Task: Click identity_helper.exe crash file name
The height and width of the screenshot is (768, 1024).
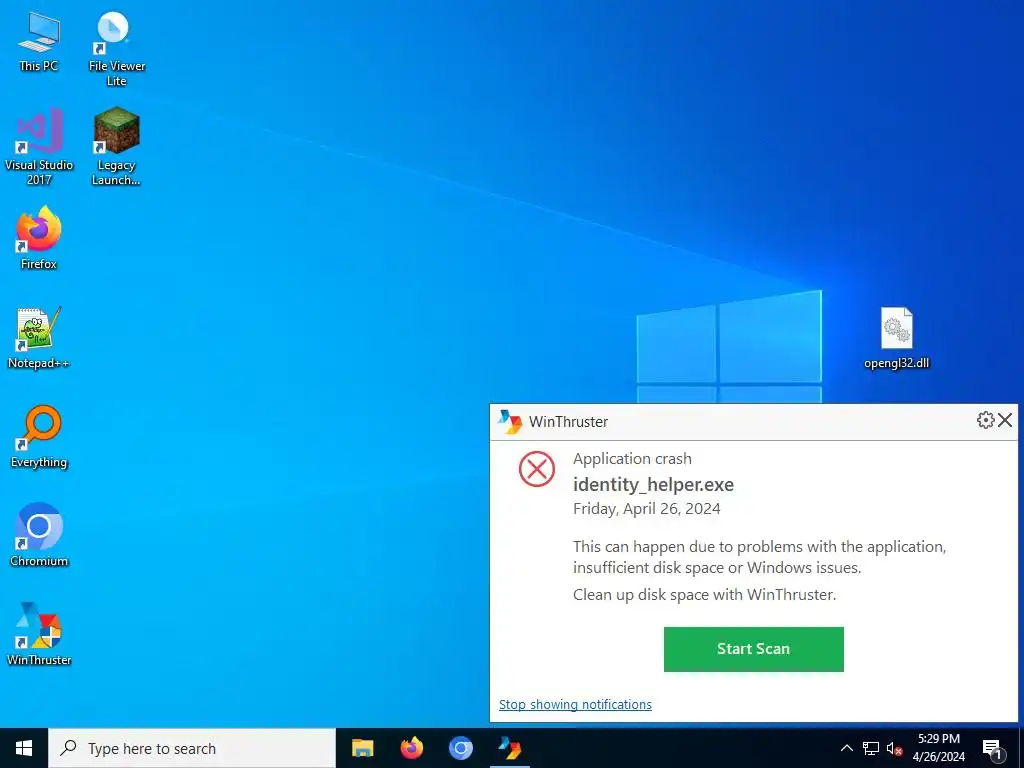Action: 653,485
